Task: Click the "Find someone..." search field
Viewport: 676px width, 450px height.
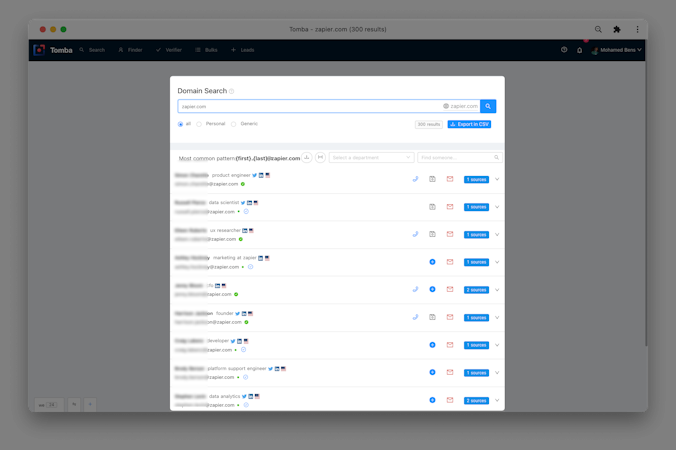Action: 460,158
